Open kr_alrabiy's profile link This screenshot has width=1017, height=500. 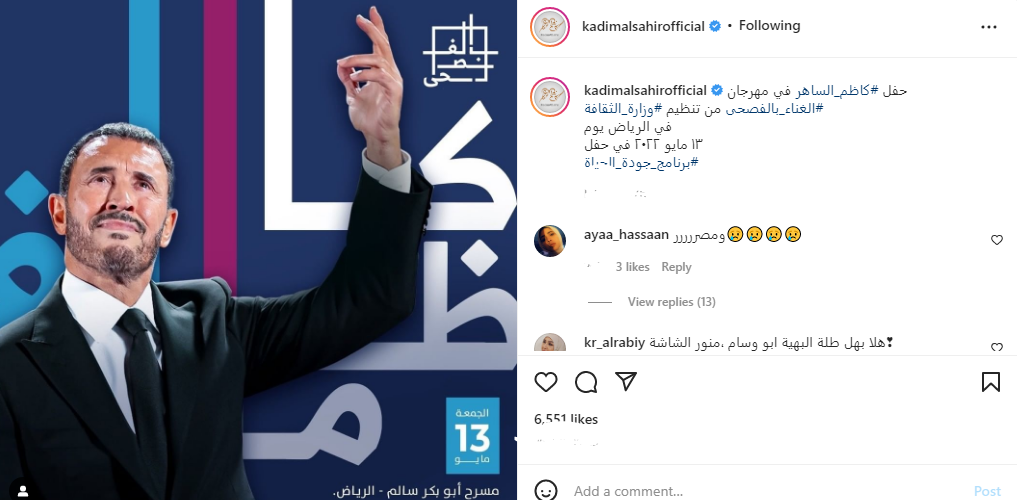(614, 344)
